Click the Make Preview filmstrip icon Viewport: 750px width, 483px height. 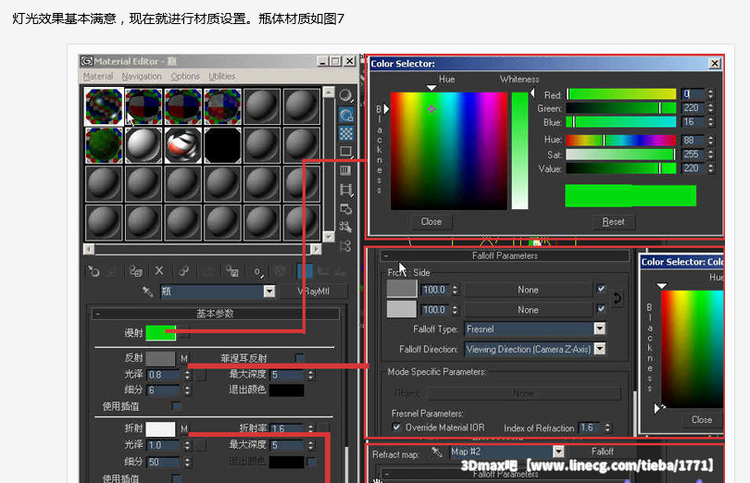coord(346,189)
